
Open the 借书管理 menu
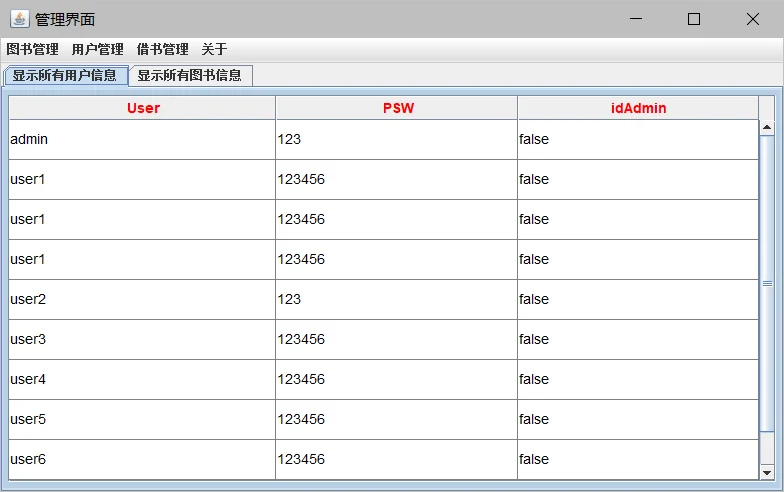[x=162, y=49]
